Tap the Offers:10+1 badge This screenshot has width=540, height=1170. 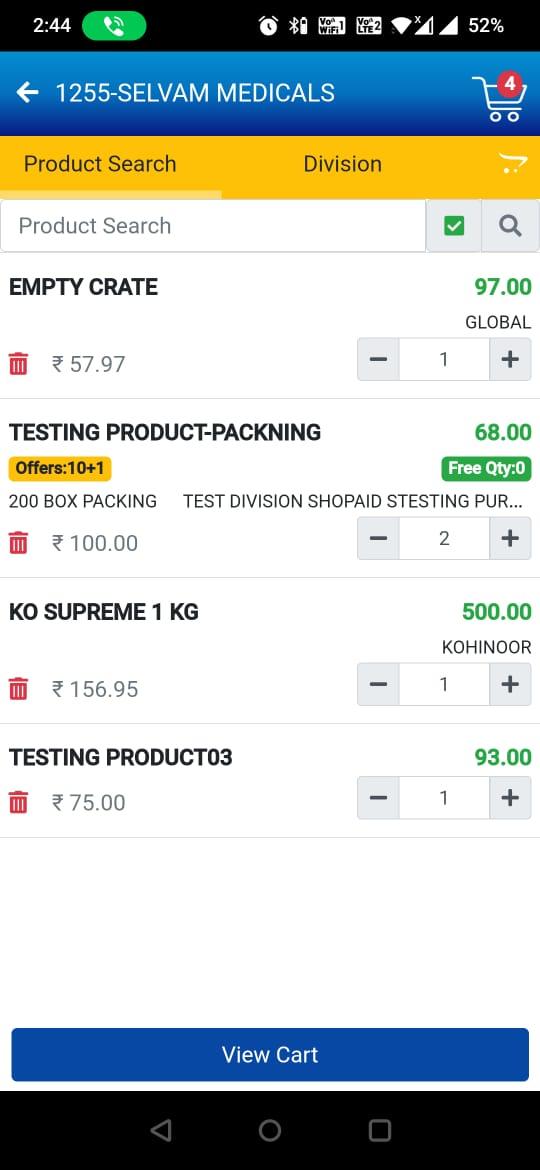[x=60, y=469]
